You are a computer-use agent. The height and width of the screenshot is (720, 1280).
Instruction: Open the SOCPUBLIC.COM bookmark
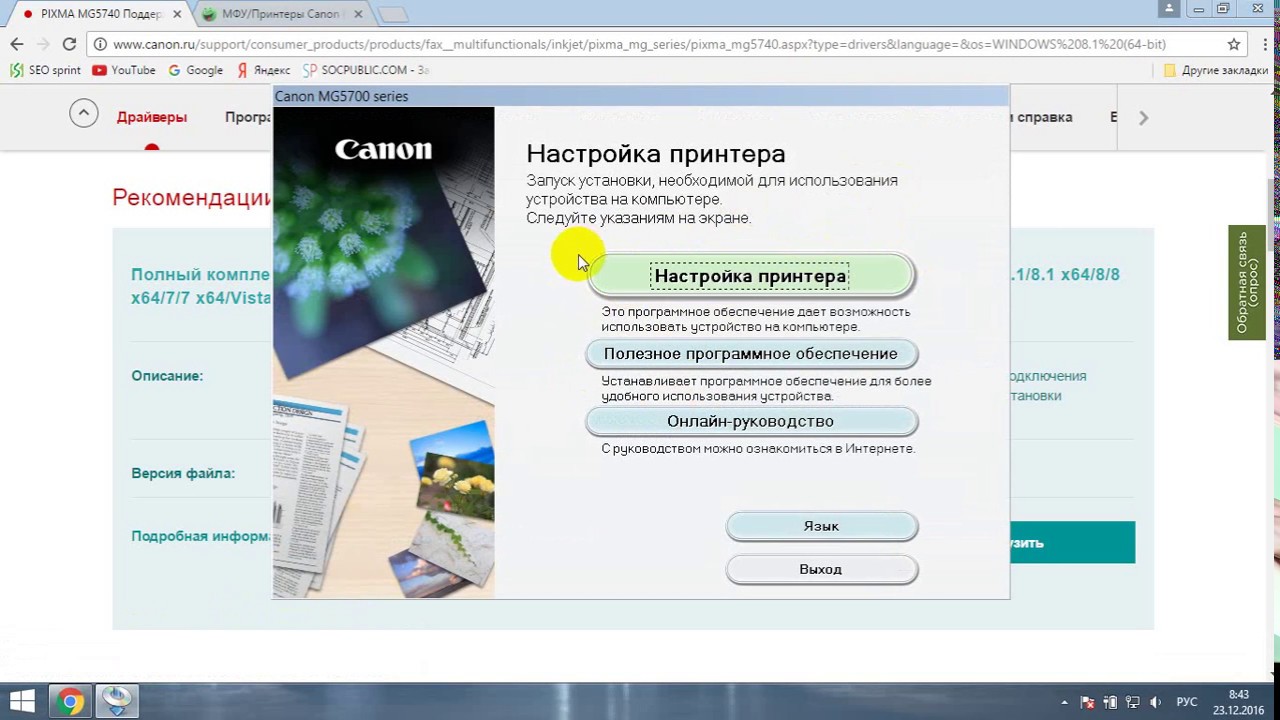365,70
